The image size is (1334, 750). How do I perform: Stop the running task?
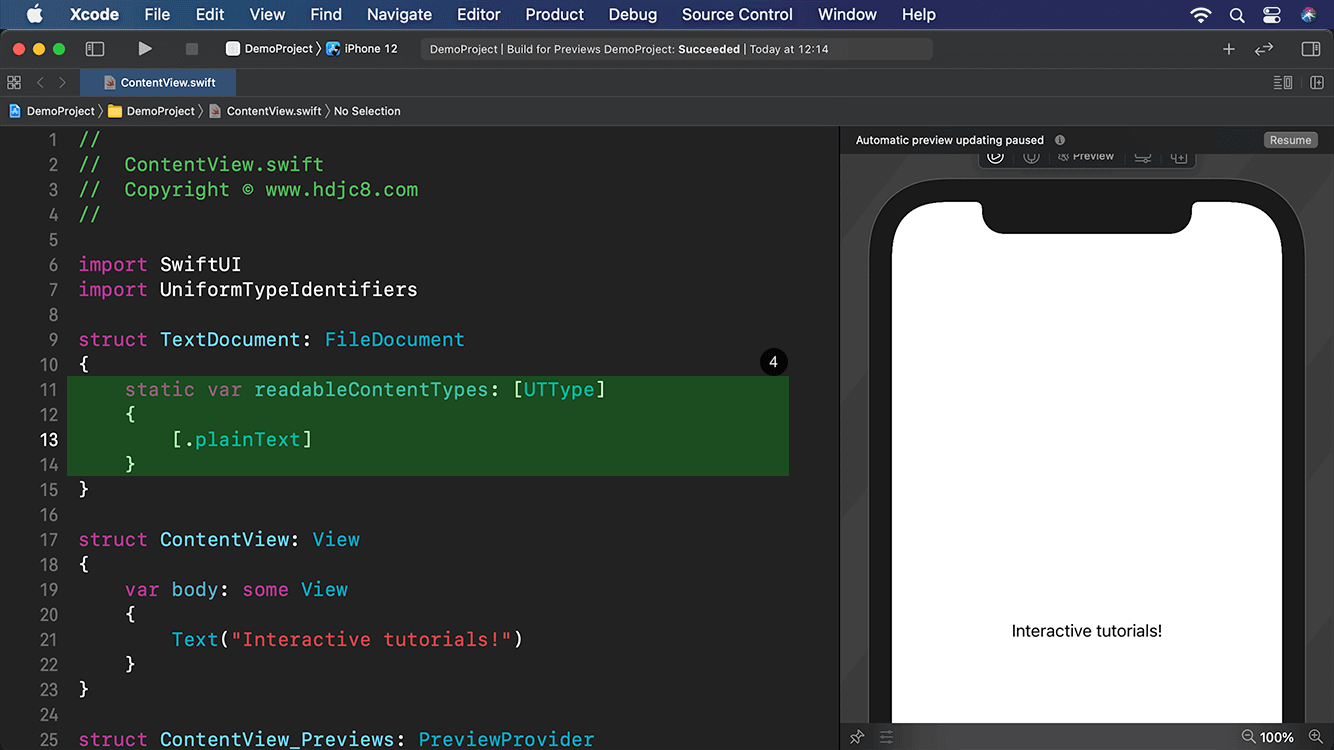click(x=192, y=49)
